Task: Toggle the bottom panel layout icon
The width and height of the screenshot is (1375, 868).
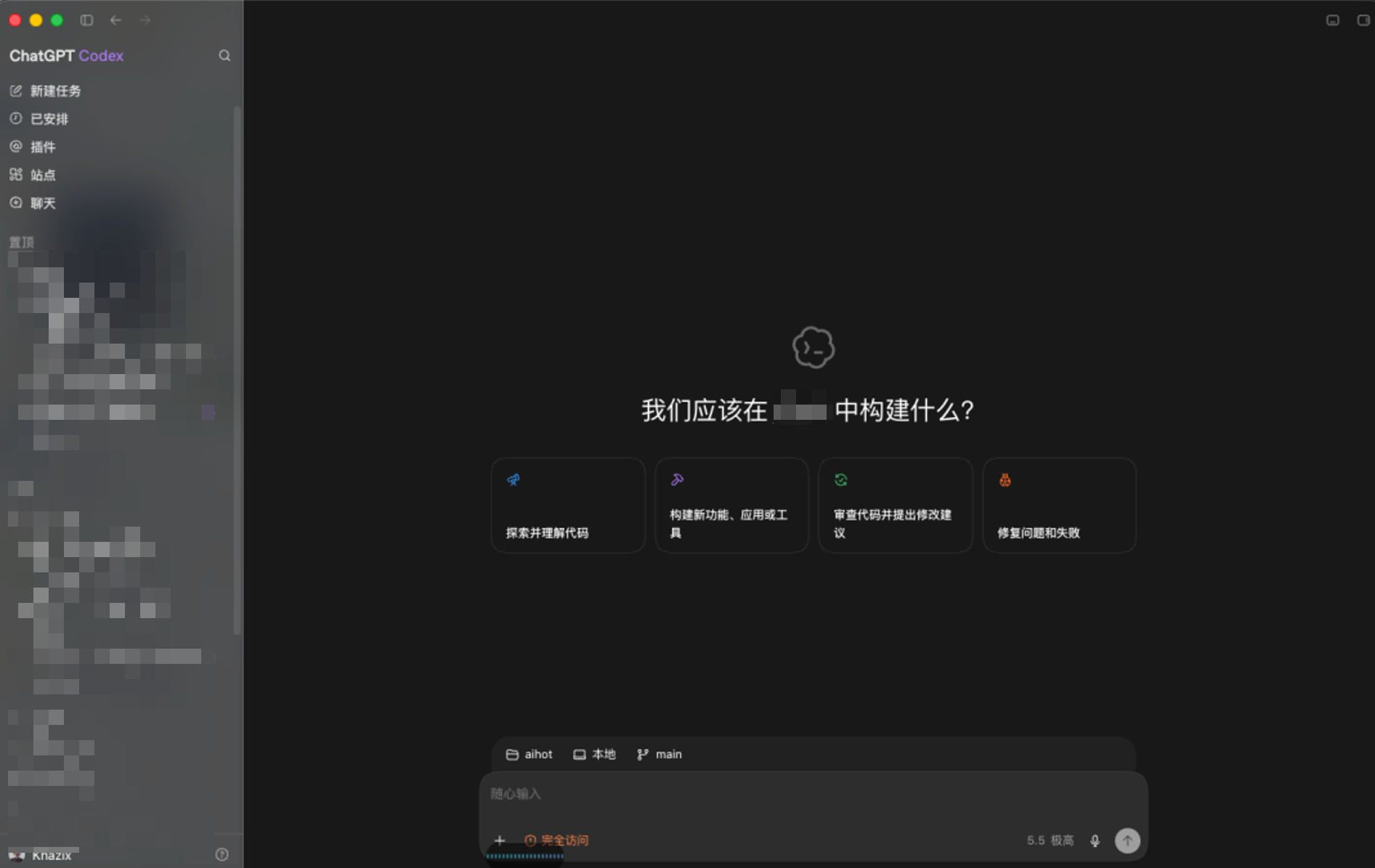Action: click(x=1332, y=20)
